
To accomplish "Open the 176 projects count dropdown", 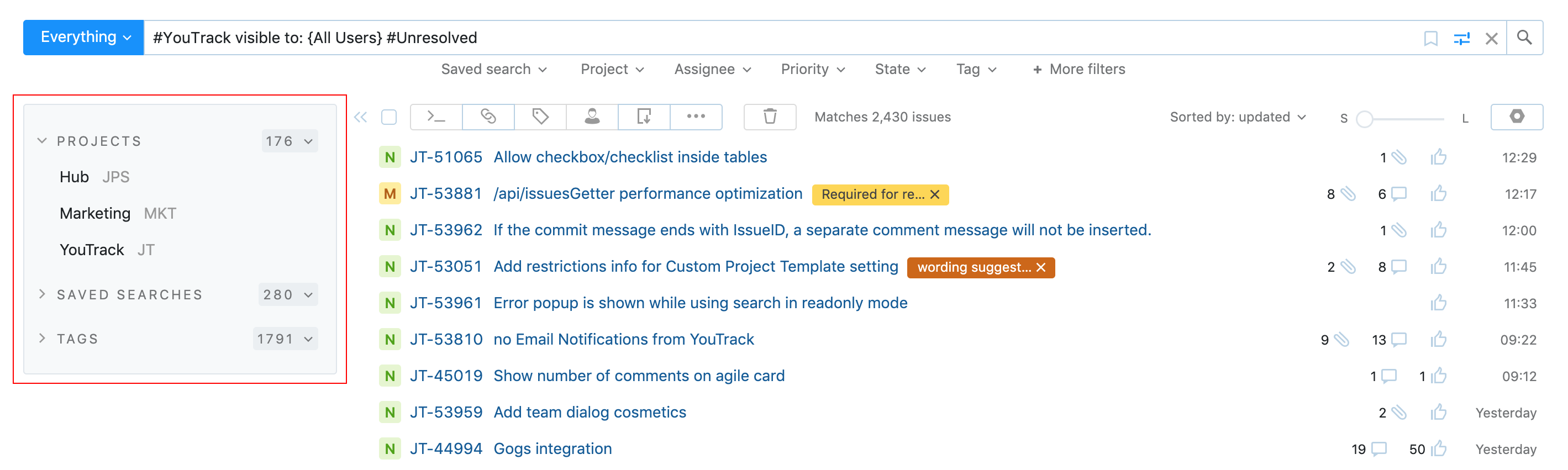I will coord(290,141).
